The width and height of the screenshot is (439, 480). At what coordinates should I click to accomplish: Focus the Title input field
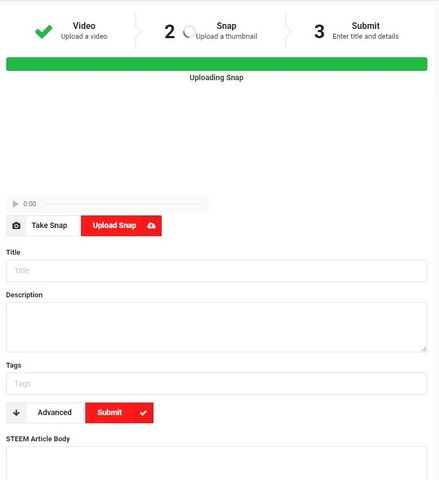[x=217, y=271]
